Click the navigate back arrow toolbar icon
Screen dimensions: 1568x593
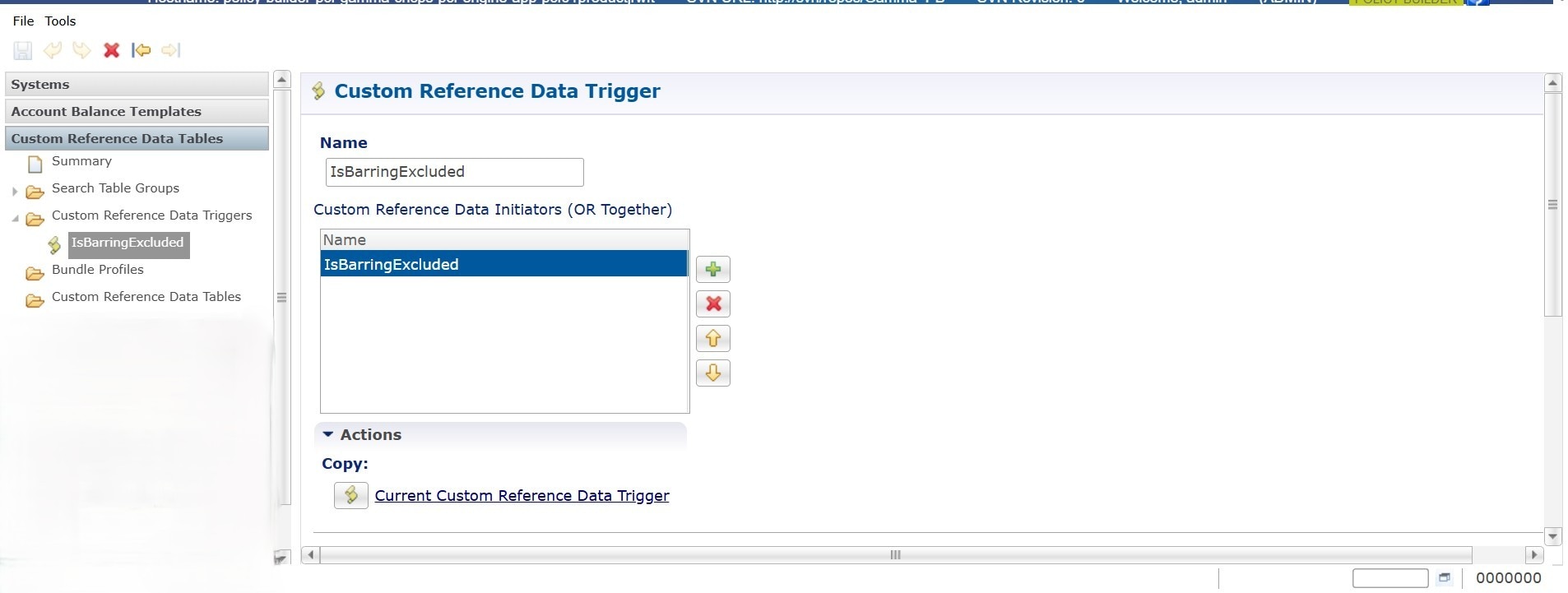(141, 51)
